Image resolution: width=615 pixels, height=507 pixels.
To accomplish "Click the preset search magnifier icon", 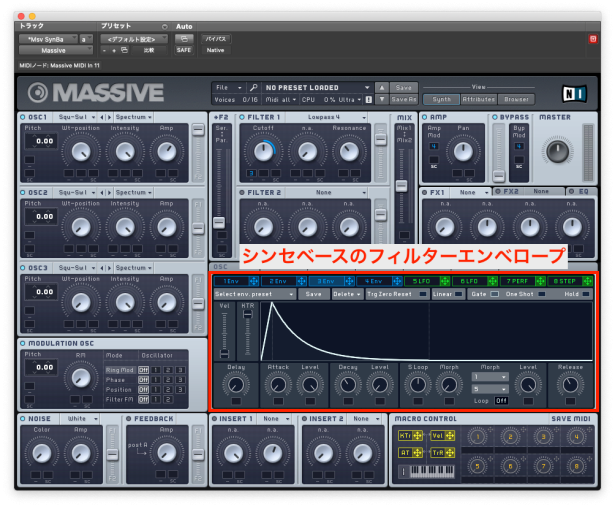I will pyautogui.click(x=254, y=88).
